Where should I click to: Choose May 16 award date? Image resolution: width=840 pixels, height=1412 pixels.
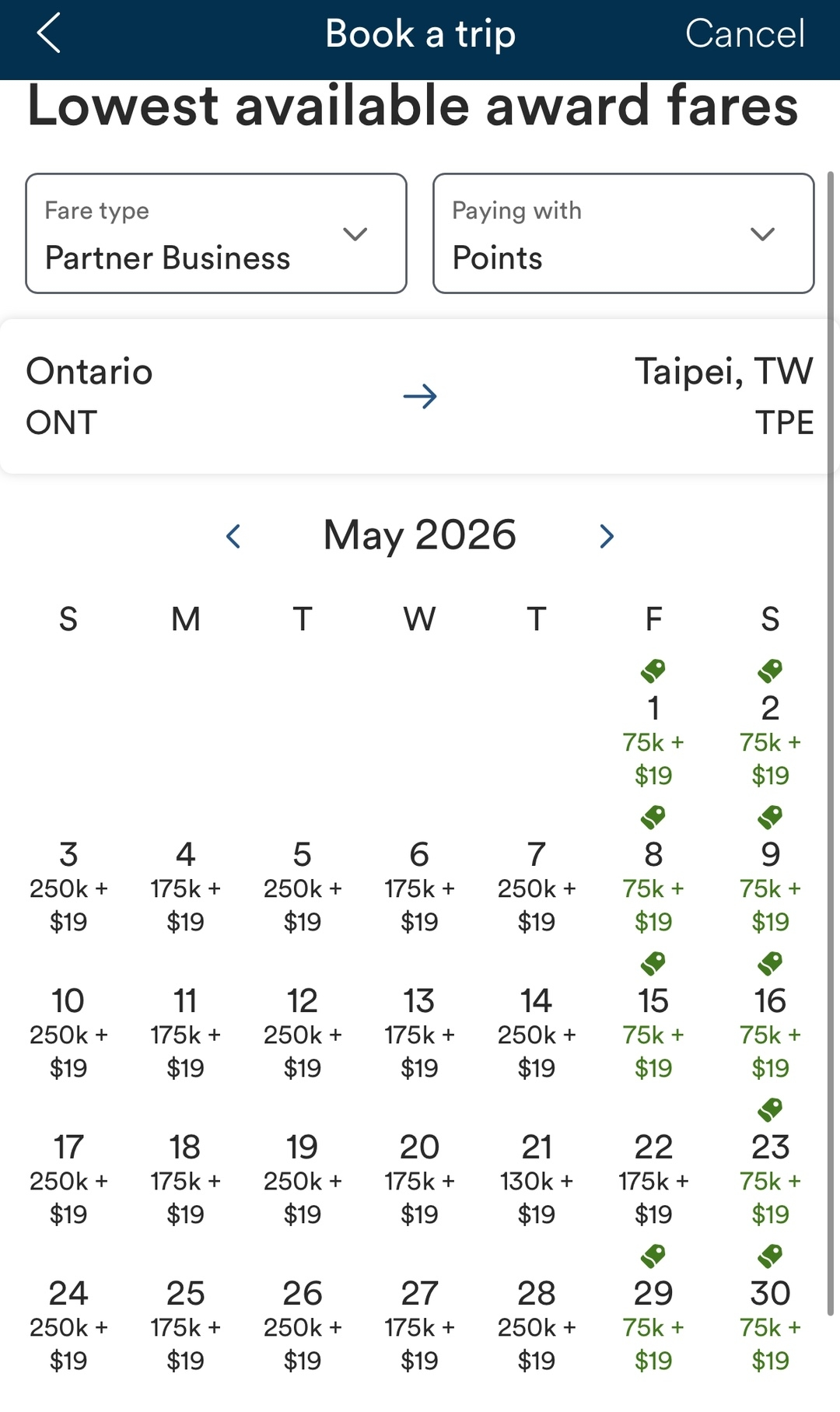[770, 1033]
